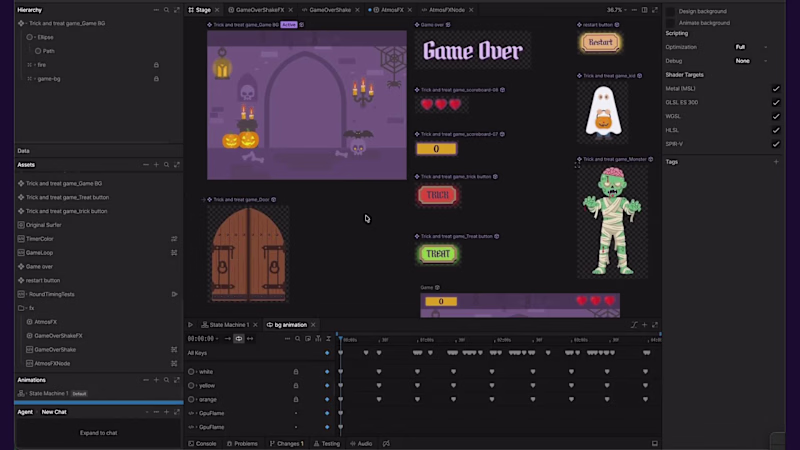Toggle WGSL shader target checkbox

coord(776,116)
